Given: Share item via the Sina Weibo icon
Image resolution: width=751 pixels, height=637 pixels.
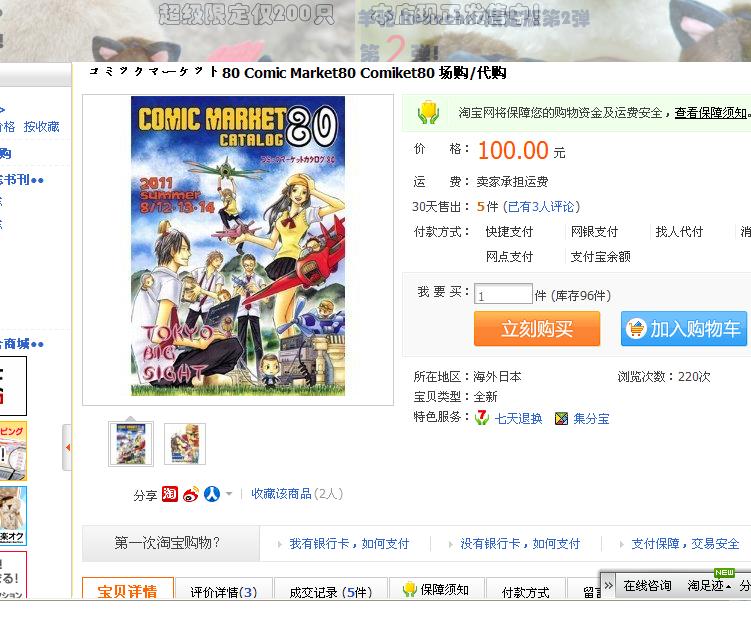Looking at the screenshot, I should (x=191, y=494).
